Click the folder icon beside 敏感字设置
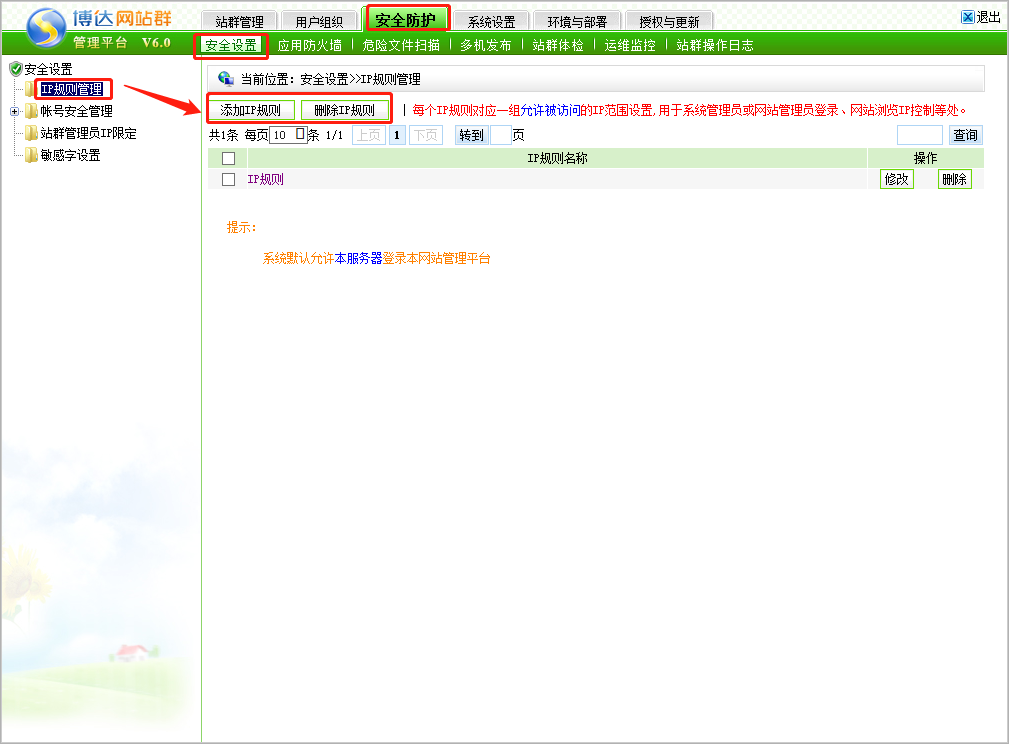The width and height of the screenshot is (1009, 744). [32, 156]
